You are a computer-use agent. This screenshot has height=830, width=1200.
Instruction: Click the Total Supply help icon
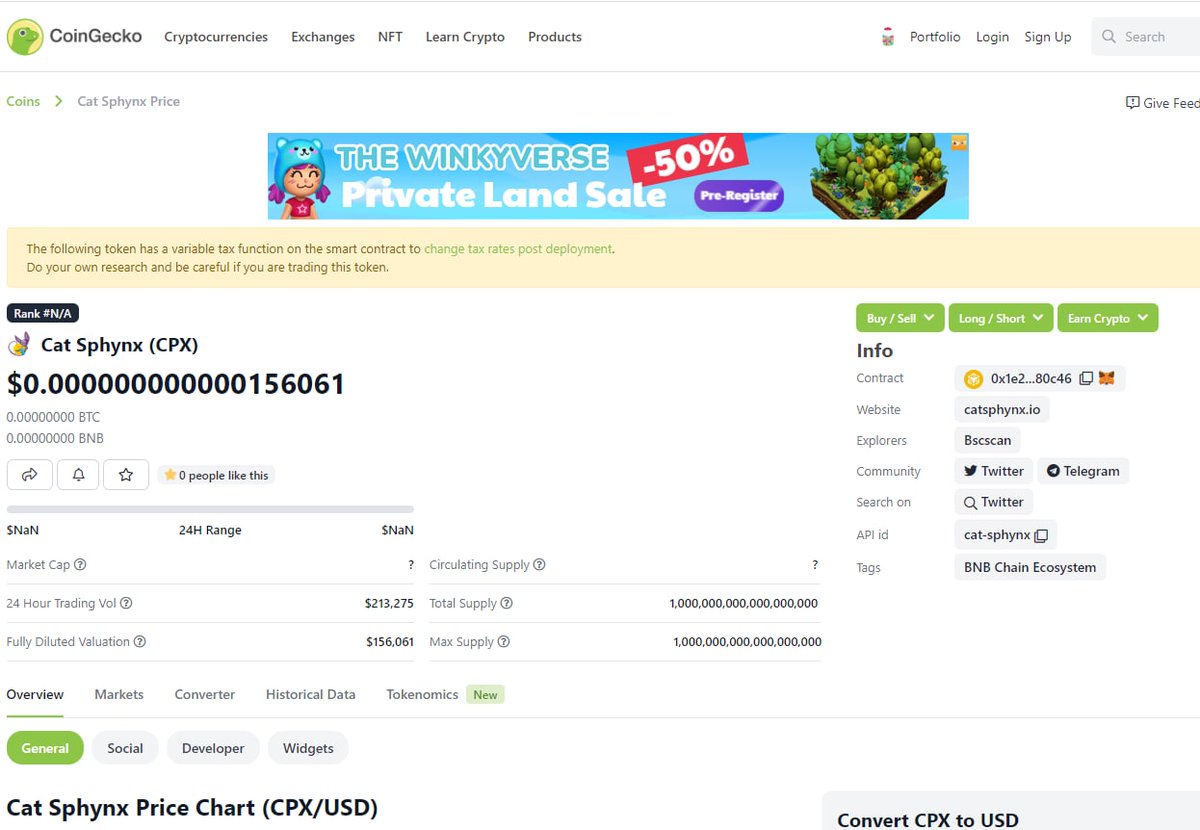click(x=506, y=603)
